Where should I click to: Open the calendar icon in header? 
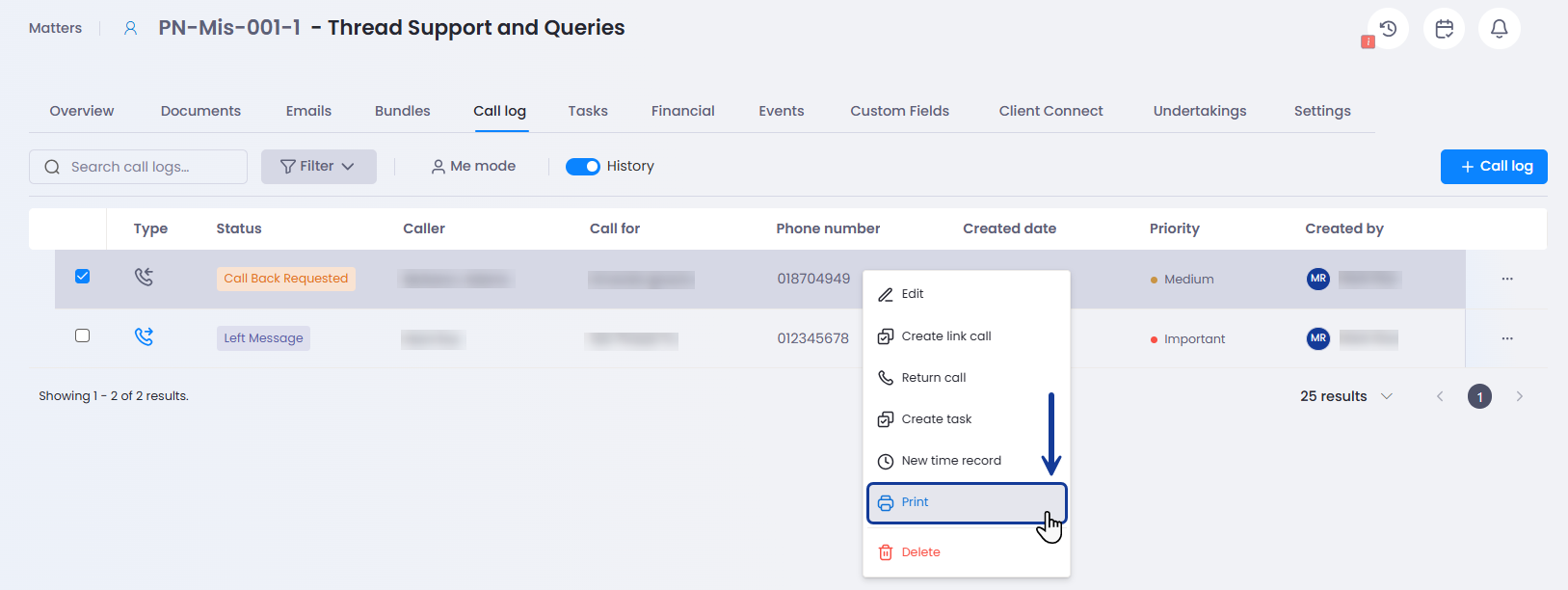pyautogui.click(x=1444, y=29)
